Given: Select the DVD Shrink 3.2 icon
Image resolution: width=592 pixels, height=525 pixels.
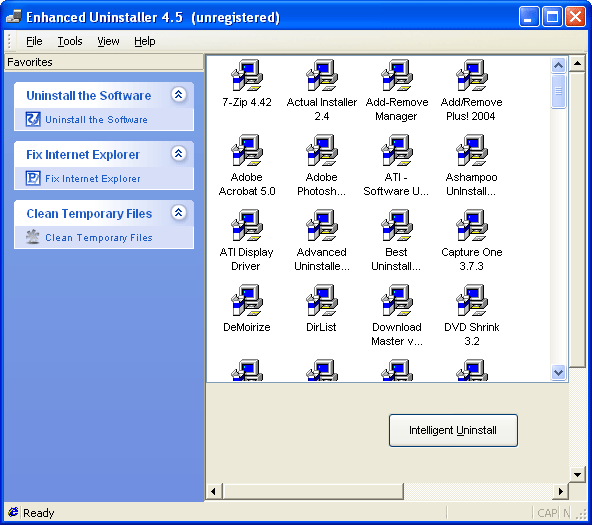Looking at the screenshot, I should point(472,300).
